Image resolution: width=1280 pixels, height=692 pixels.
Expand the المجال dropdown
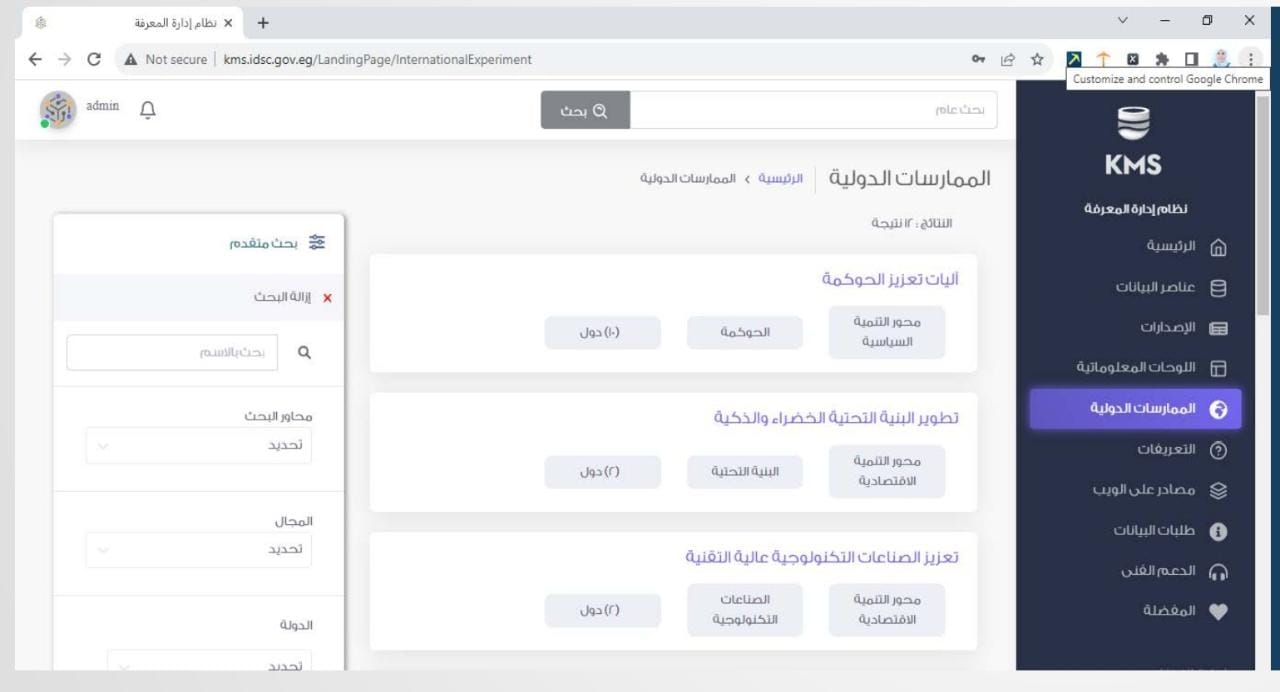(x=198, y=550)
